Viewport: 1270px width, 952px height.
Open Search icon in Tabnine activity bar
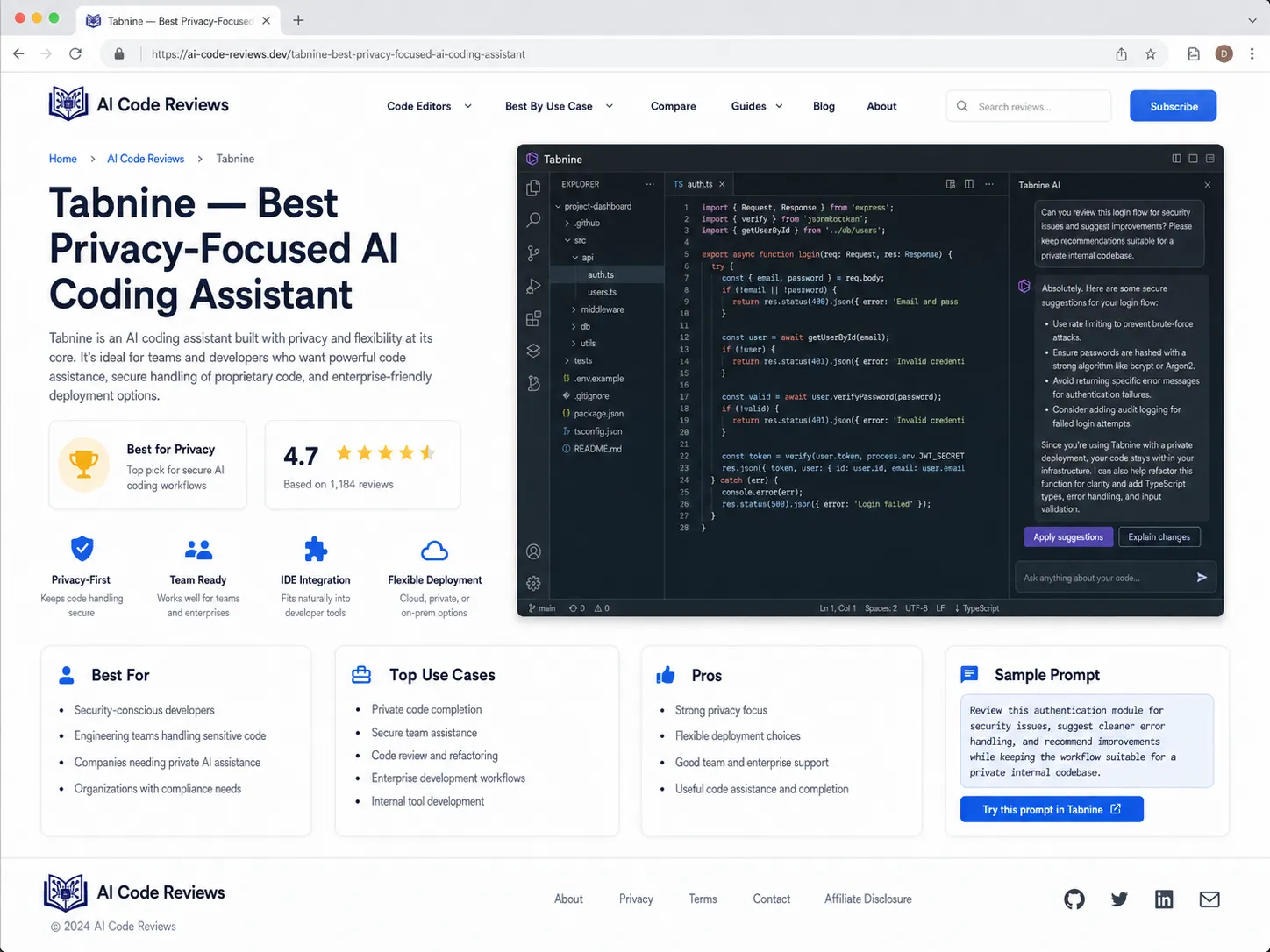tap(533, 220)
